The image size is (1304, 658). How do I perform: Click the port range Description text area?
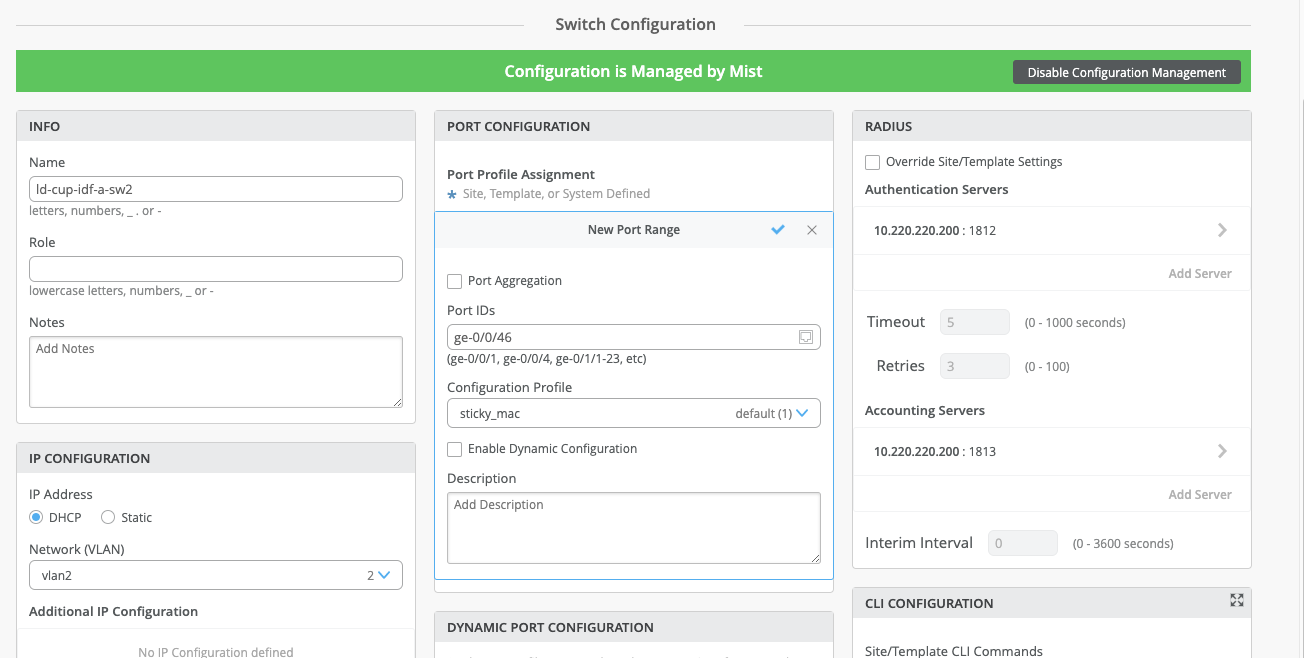coord(633,527)
